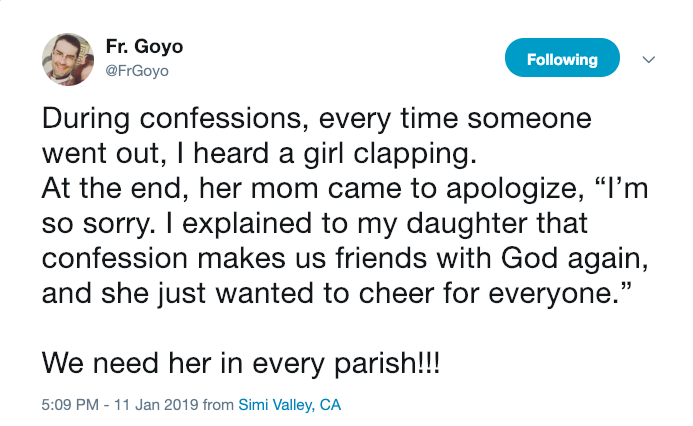Click the word "from" before the location

[x=217, y=405]
